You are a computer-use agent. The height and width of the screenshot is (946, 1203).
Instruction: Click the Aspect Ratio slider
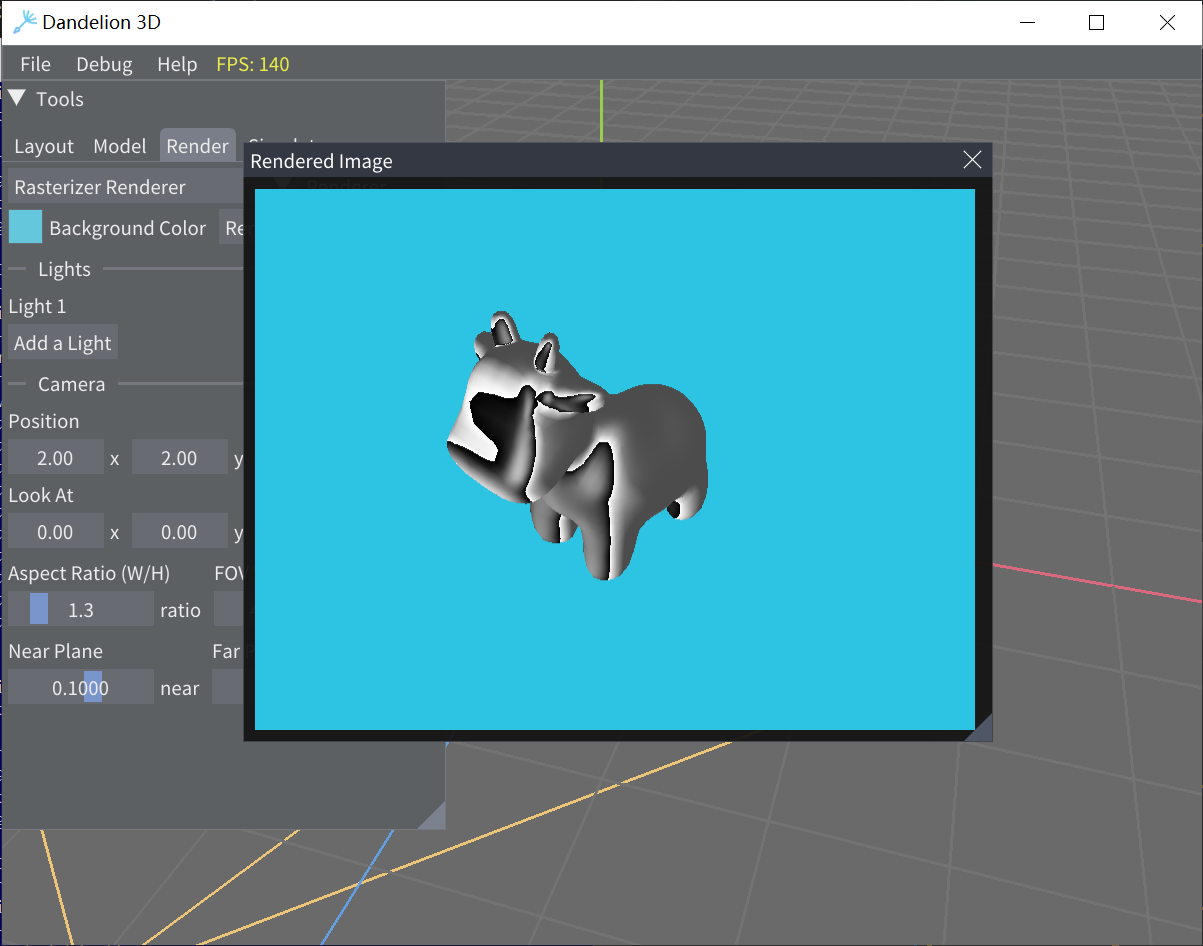(x=81, y=609)
